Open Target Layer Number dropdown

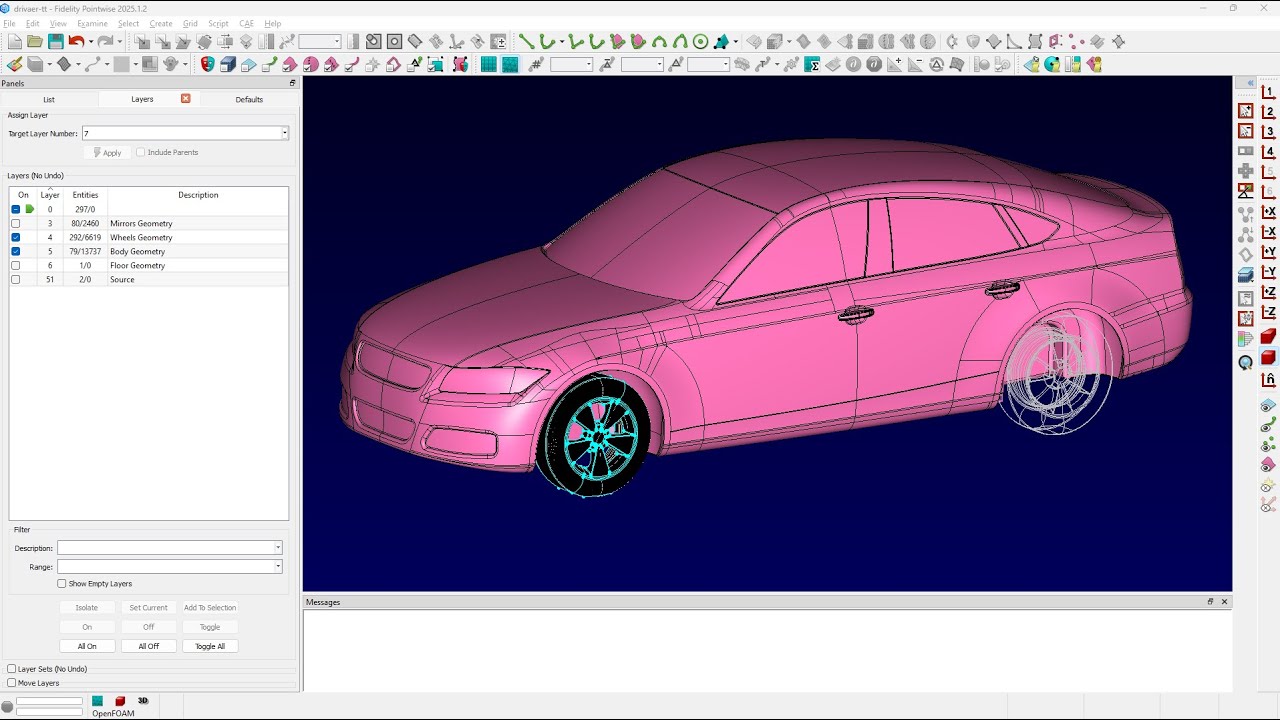pyautogui.click(x=284, y=133)
